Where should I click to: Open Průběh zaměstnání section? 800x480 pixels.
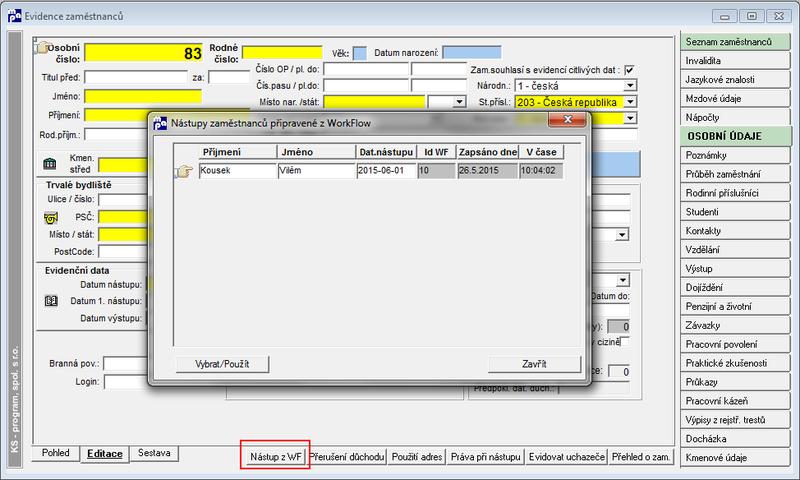point(735,174)
